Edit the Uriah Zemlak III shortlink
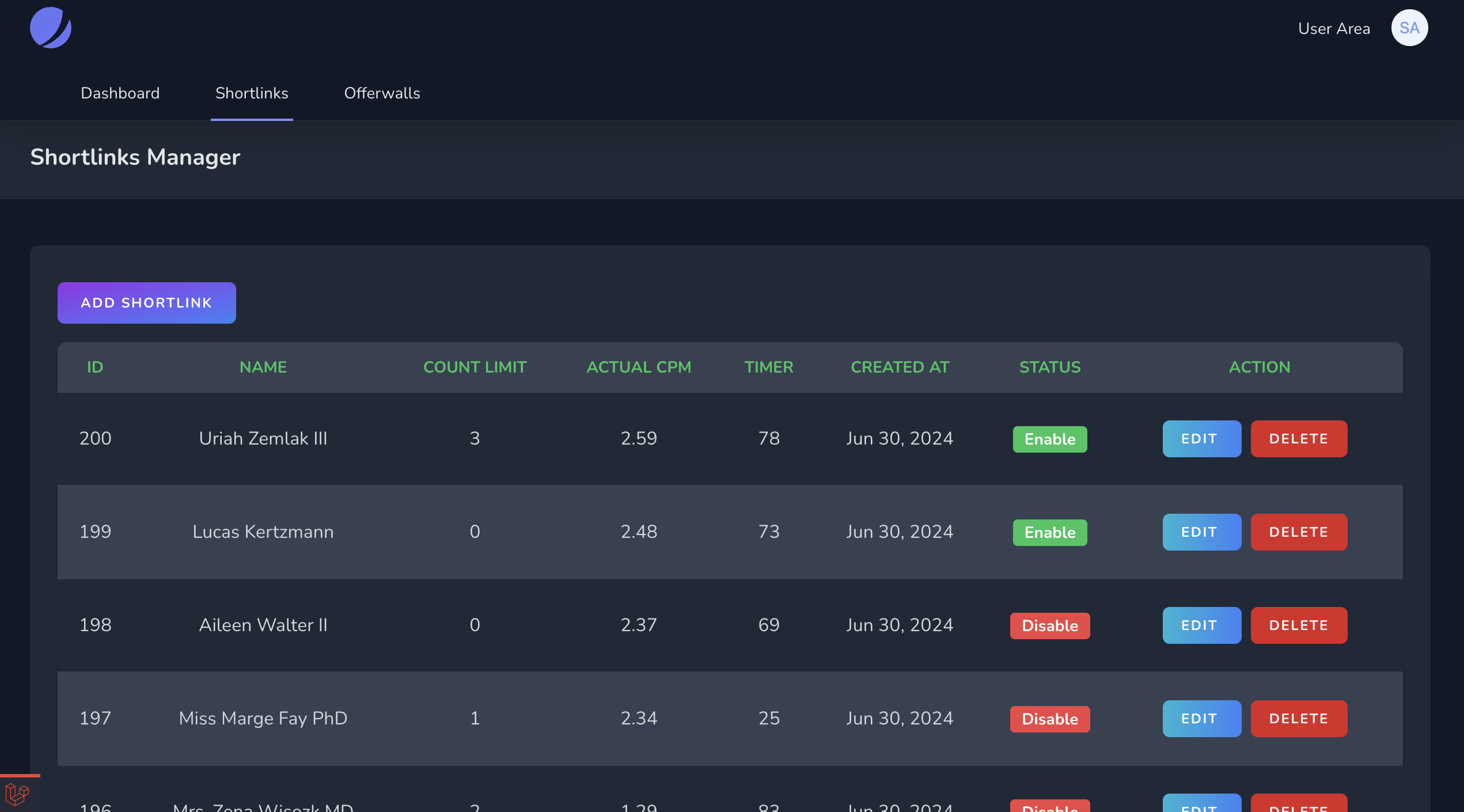This screenshot has width=1464, height=812. coord(1201,439)
